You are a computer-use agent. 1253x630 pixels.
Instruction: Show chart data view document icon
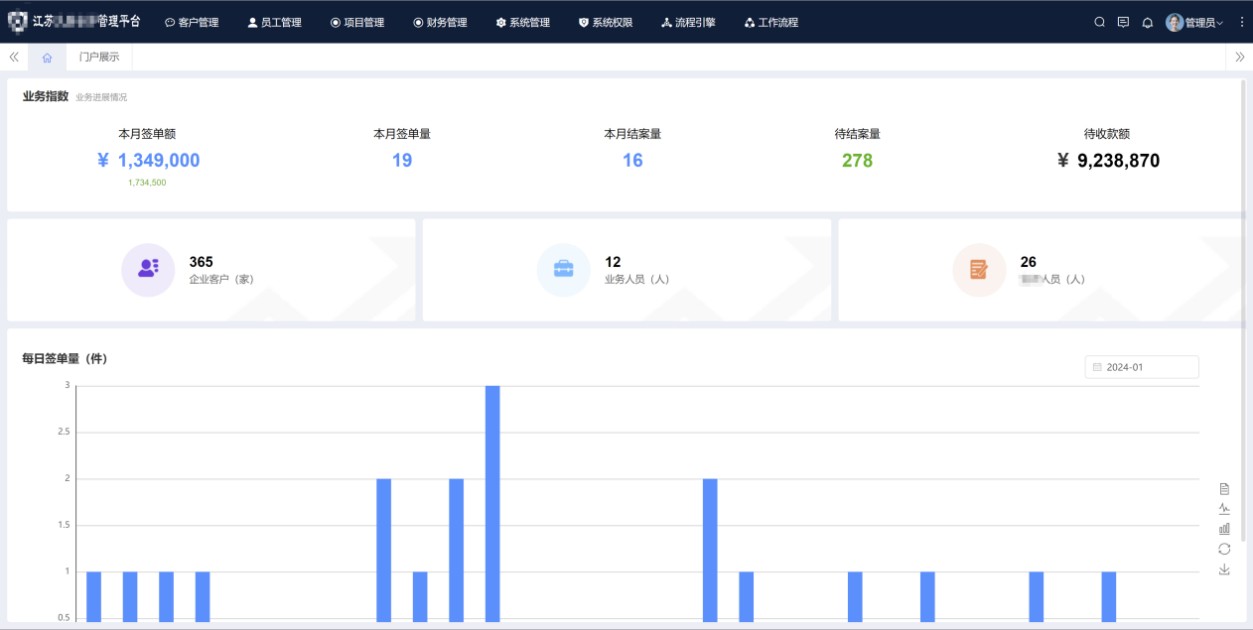pos(1224,489)
